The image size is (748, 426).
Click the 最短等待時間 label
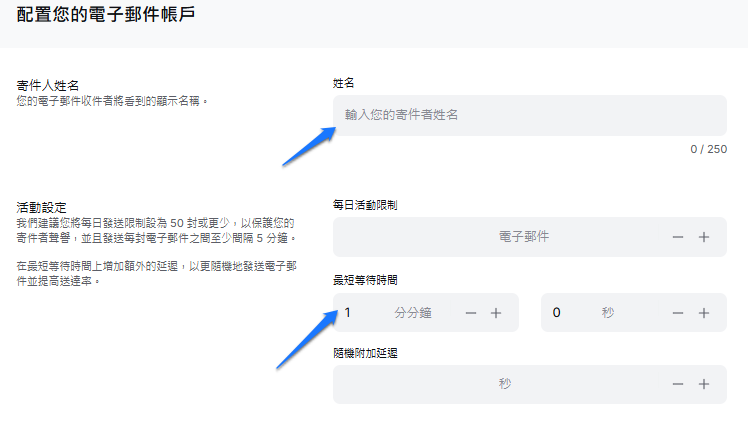365,280
